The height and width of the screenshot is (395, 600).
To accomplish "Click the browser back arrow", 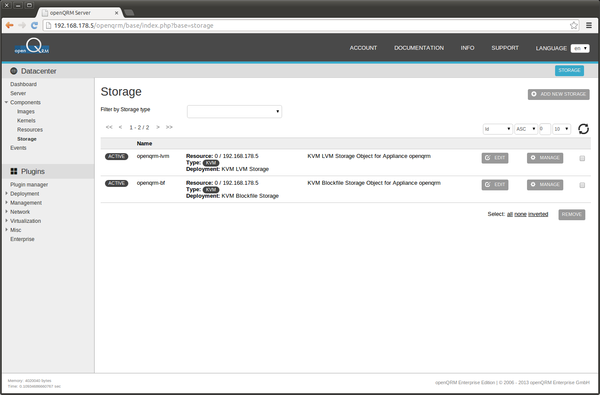I will pyautogui.click(x=10, y=25).
